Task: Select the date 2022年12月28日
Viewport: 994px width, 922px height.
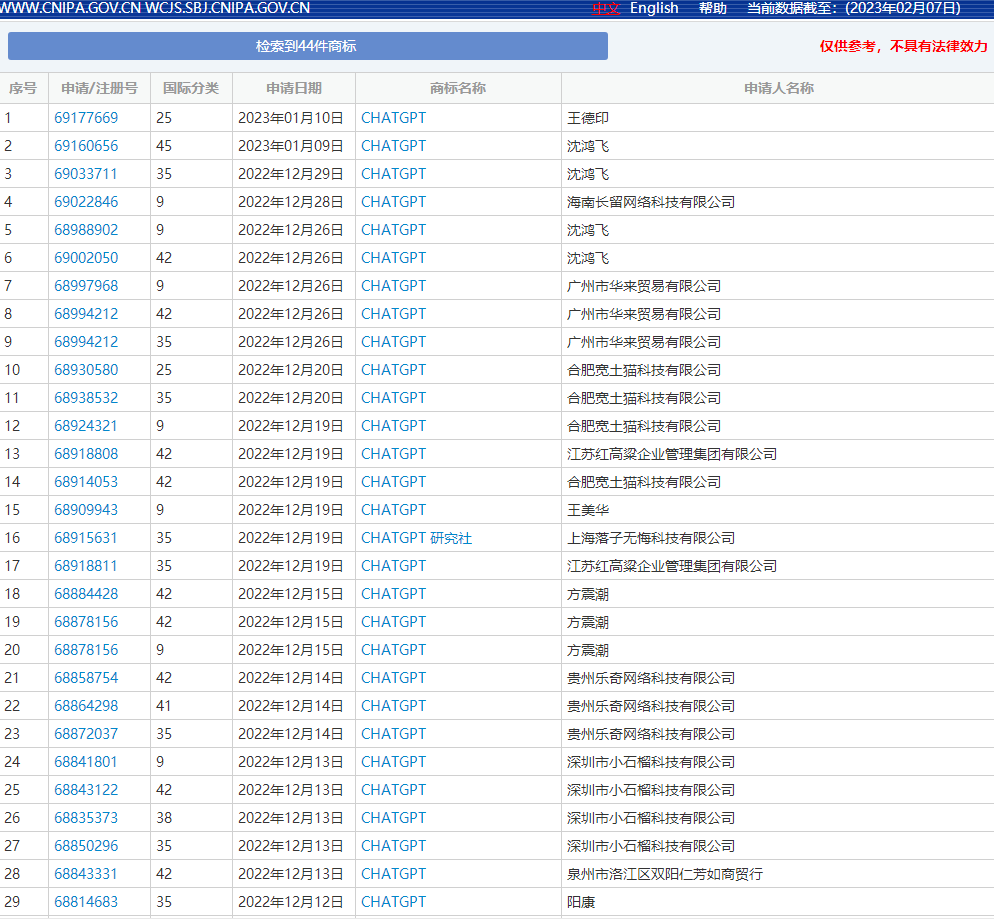Action: point(290,202)
